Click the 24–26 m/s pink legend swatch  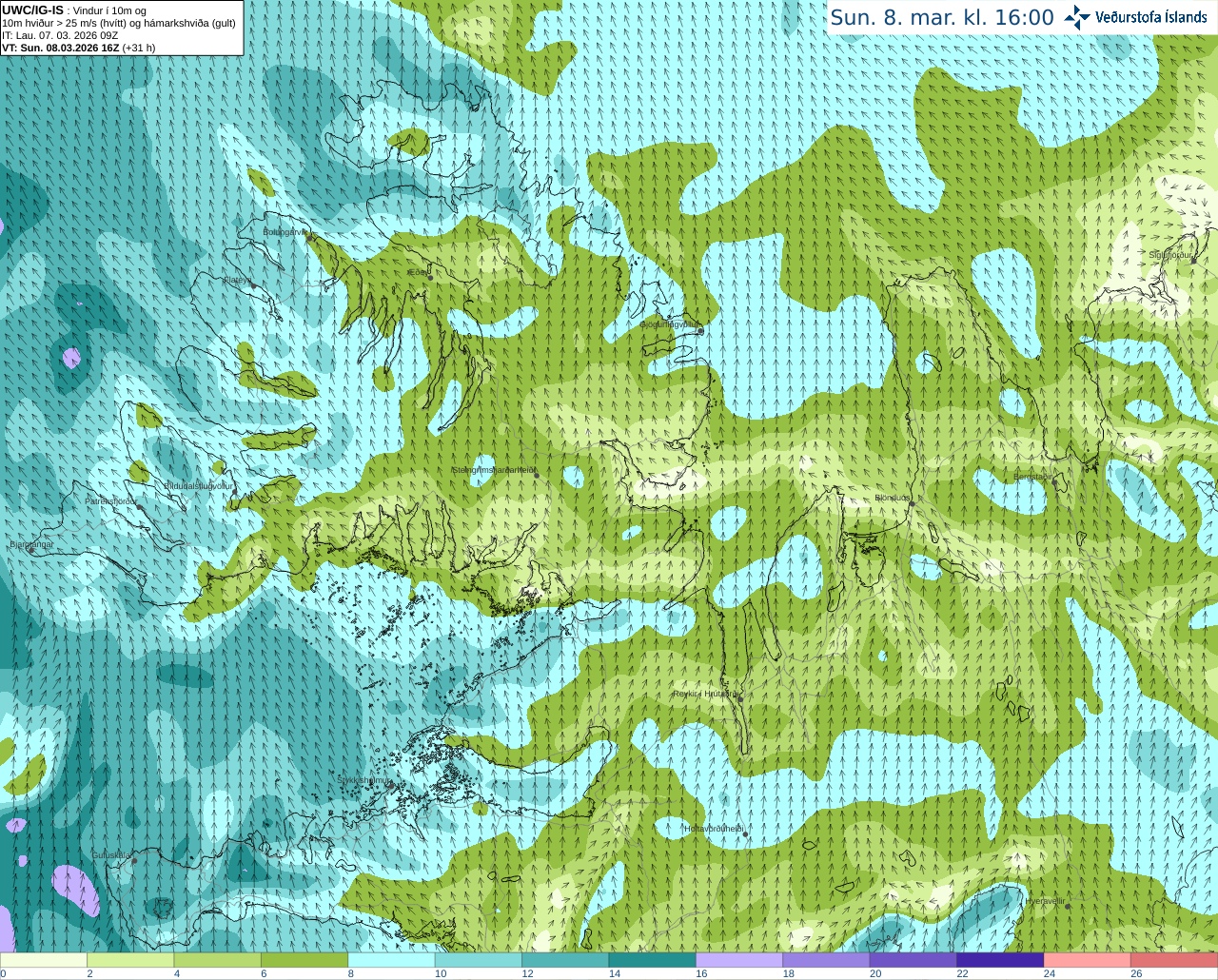coord(1088,960)
